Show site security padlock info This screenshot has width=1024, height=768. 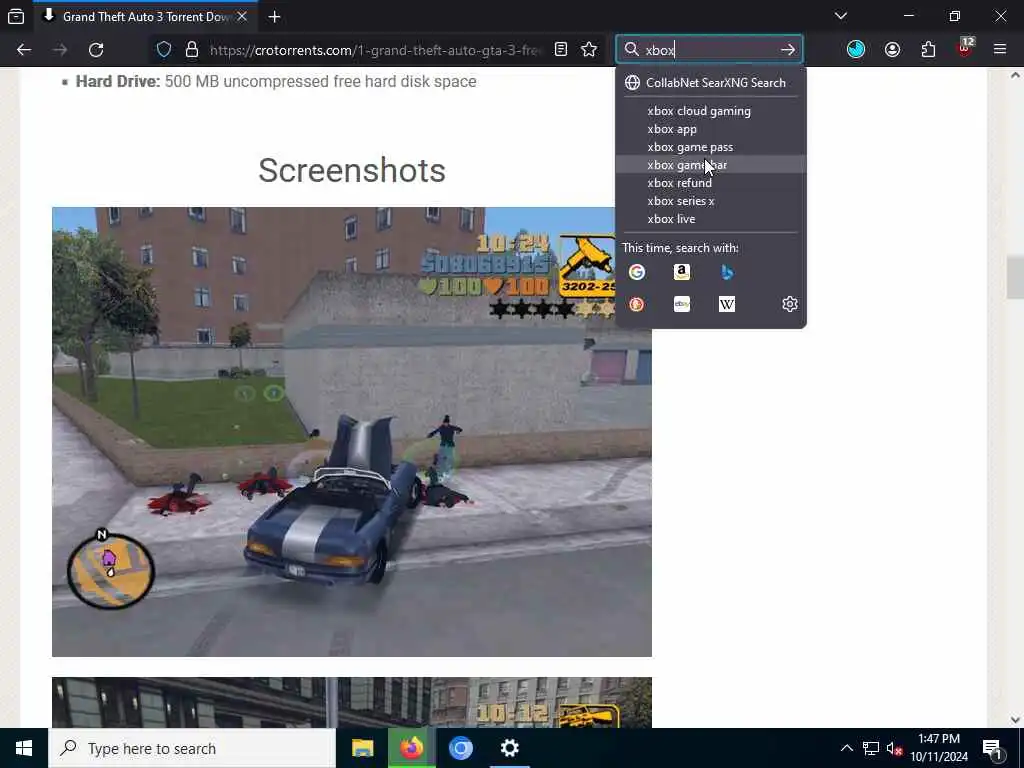191,50
